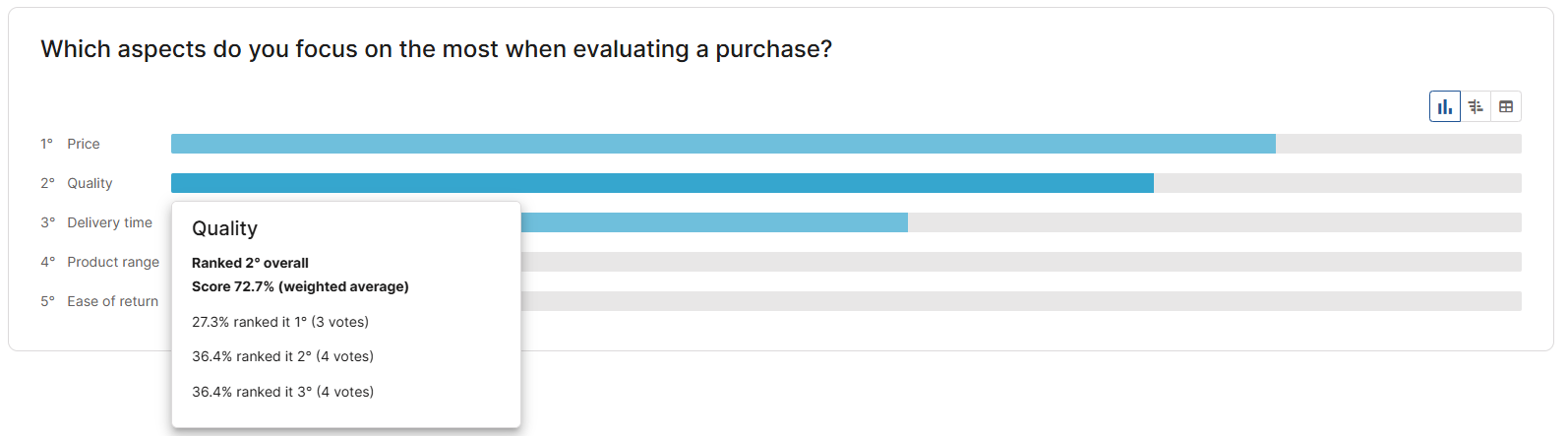Image resolution: width=1568 pixels, height=436 pixels.
Task: Select the Ease of return label
Action: pos(112,301)
